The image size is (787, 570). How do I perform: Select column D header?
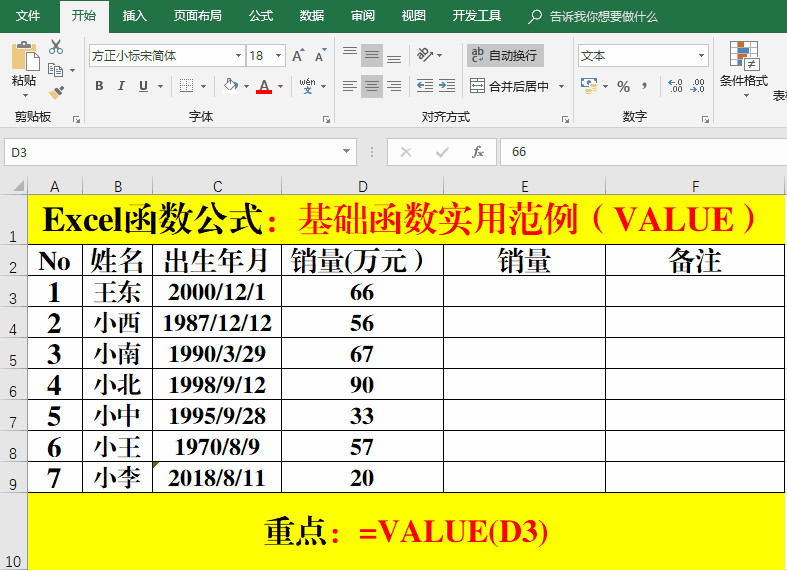362,187
